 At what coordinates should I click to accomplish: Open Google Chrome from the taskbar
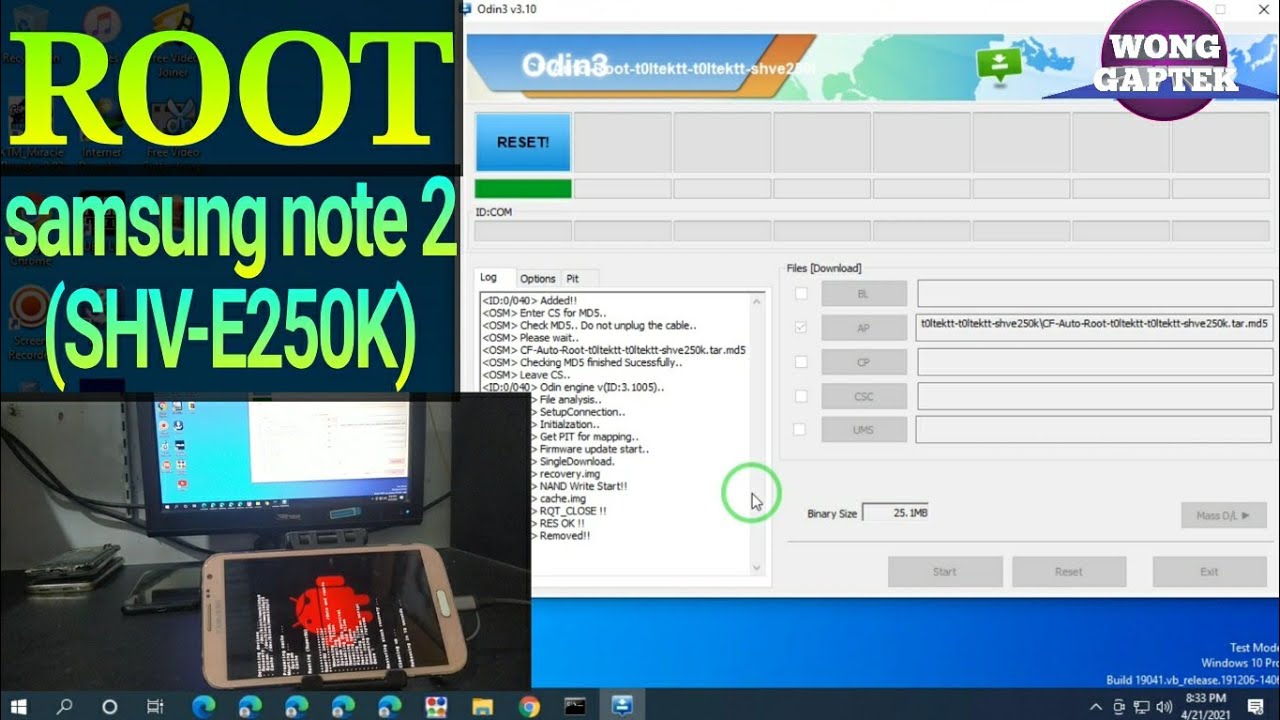(x=528, y=706)
